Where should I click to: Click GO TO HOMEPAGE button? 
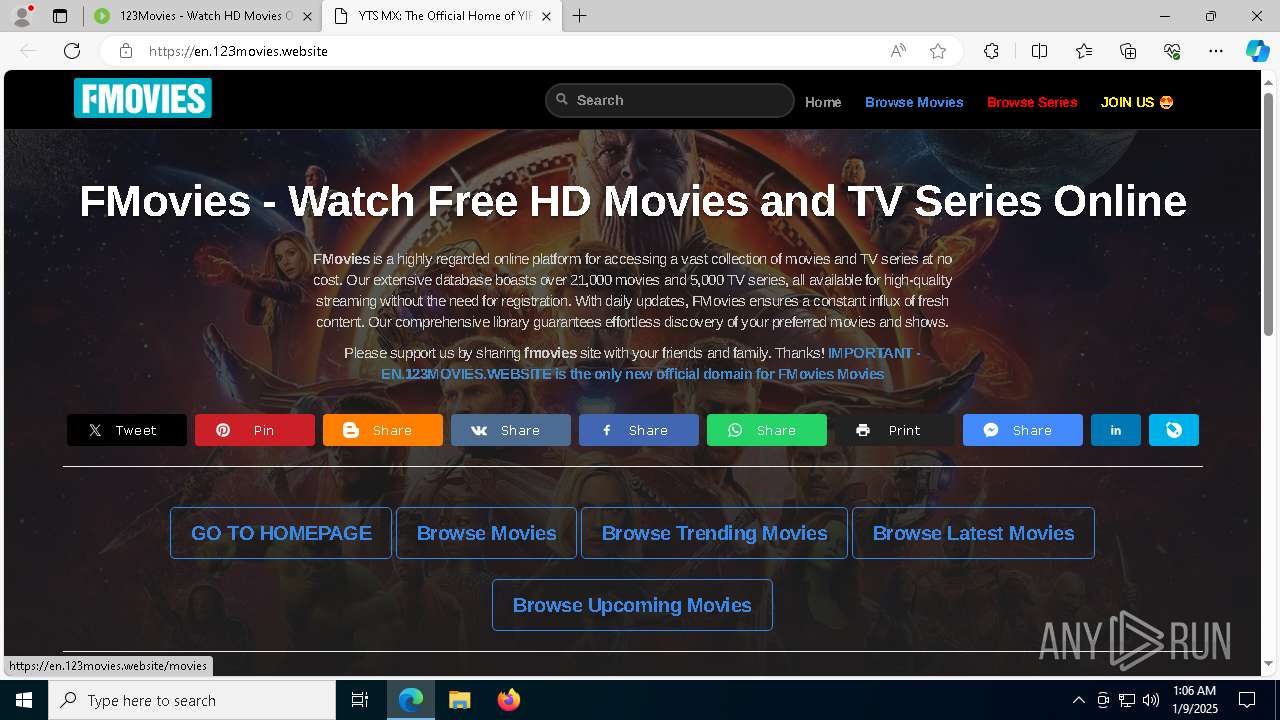click(281, 533)
